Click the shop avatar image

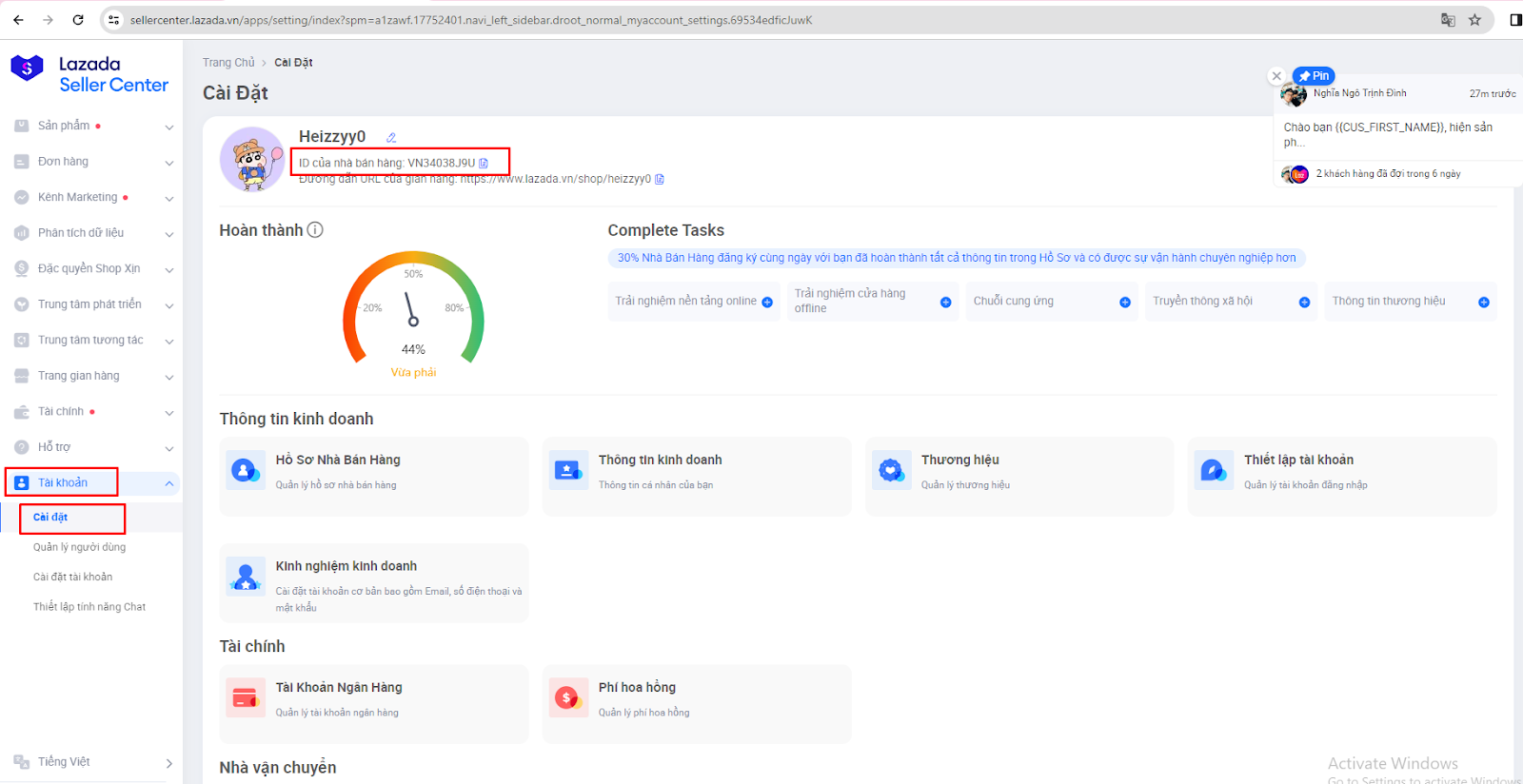pos(252,159)
